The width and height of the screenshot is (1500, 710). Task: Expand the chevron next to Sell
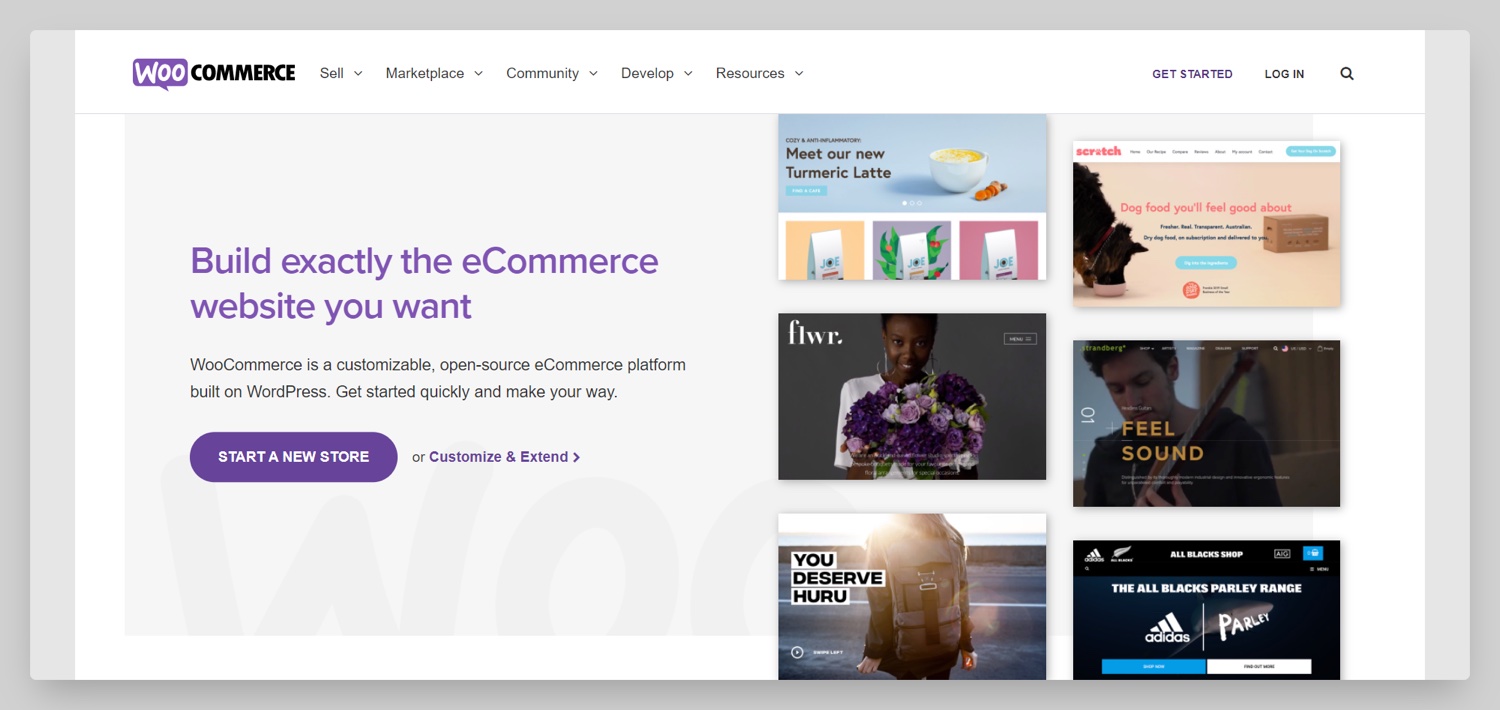tap(358, 74)
